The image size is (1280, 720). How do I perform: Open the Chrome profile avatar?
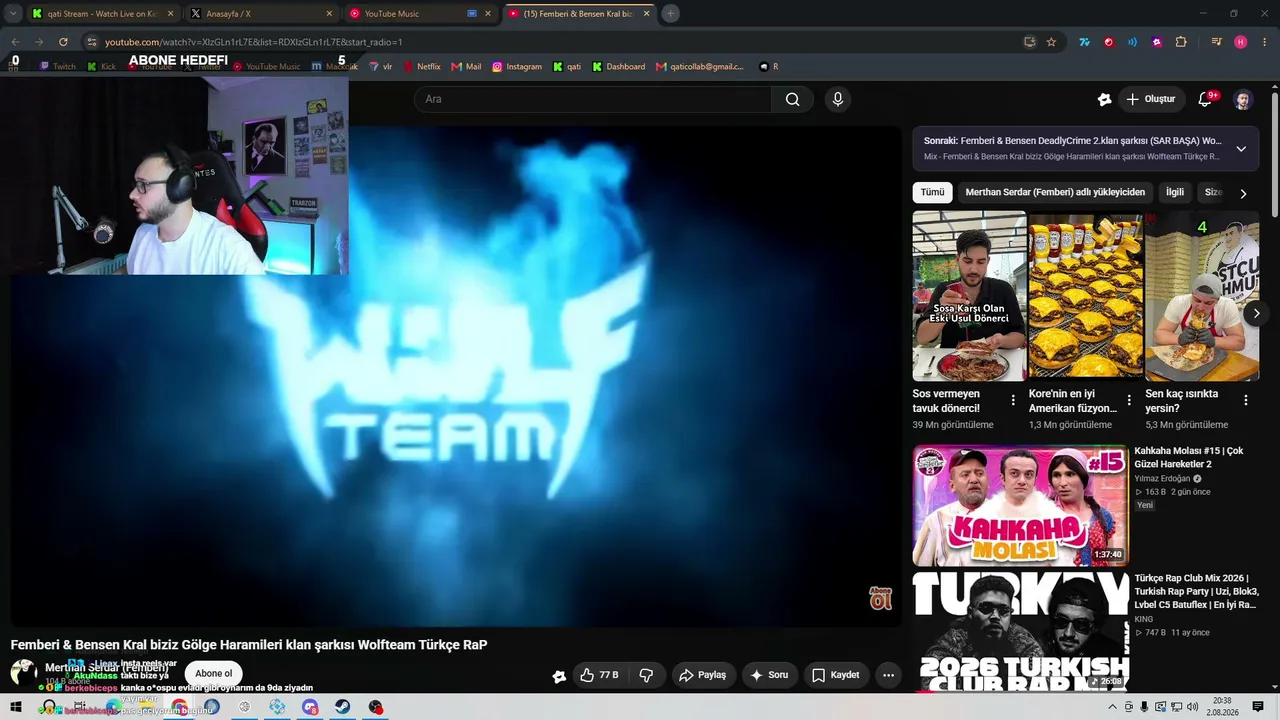1241,42
